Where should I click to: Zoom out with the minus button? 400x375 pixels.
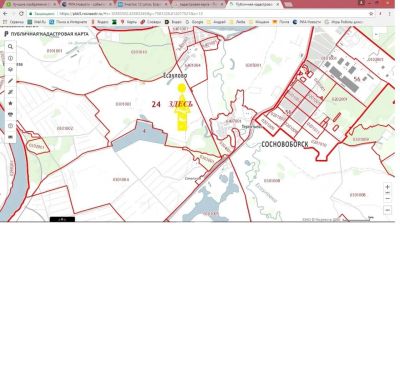click(387, 199)
